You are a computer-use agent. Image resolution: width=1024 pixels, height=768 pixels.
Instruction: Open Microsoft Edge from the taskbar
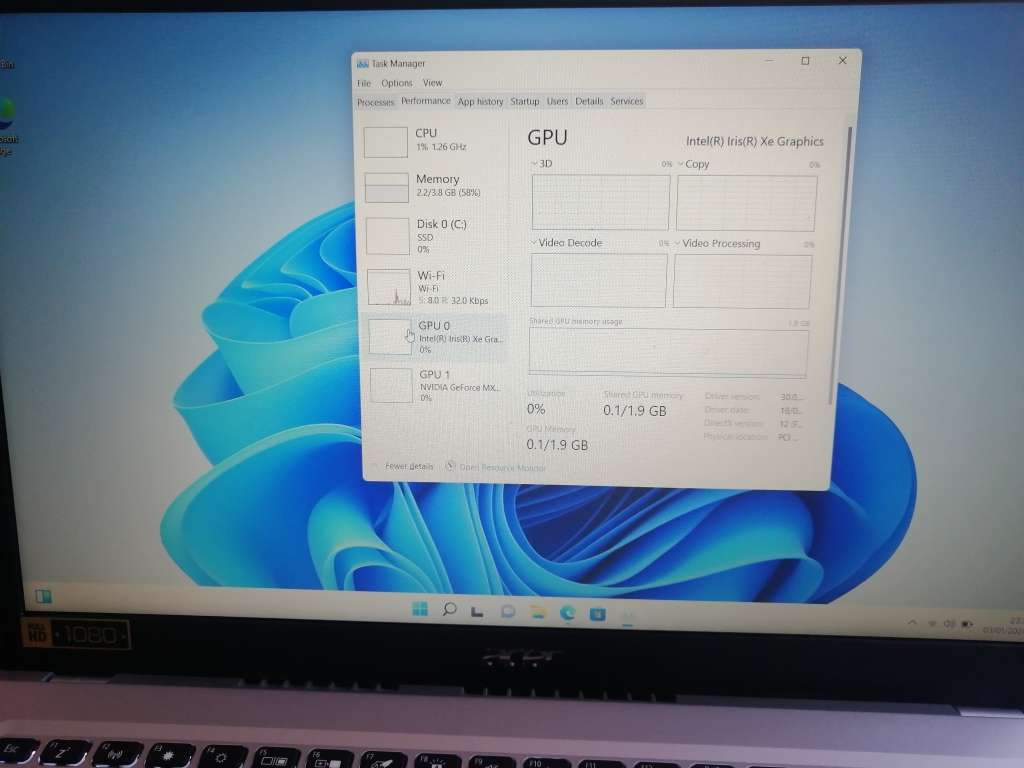568,610
